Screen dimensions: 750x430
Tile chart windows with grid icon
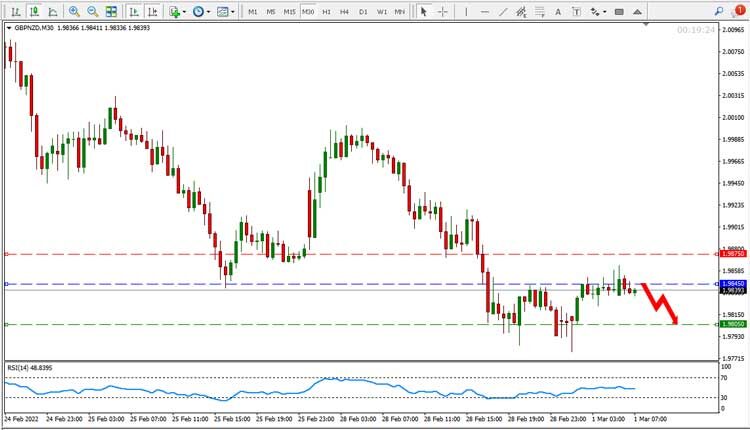click(112, 12)
